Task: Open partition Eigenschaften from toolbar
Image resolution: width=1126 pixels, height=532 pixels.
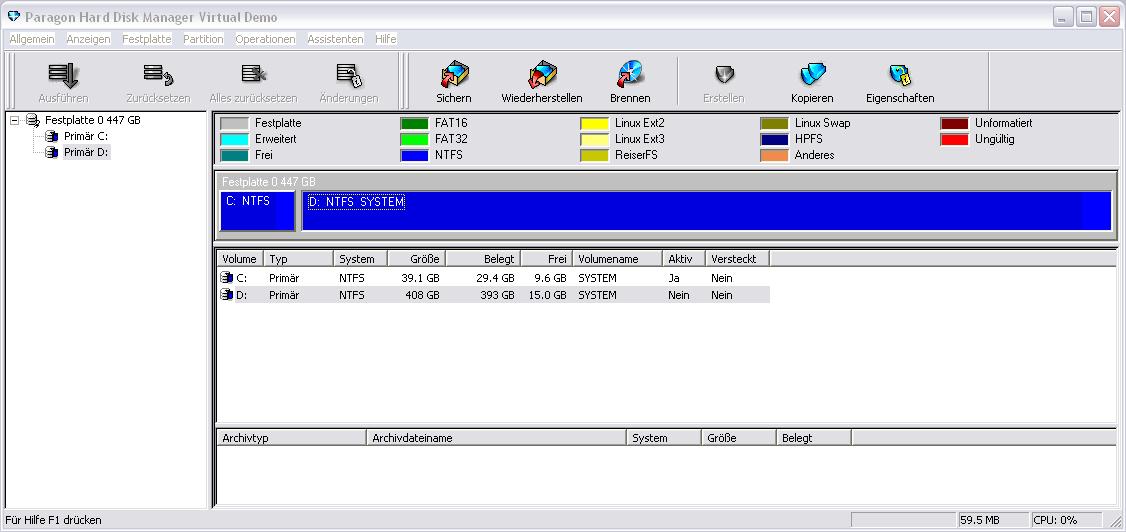Action: click(x=900, y=75)
